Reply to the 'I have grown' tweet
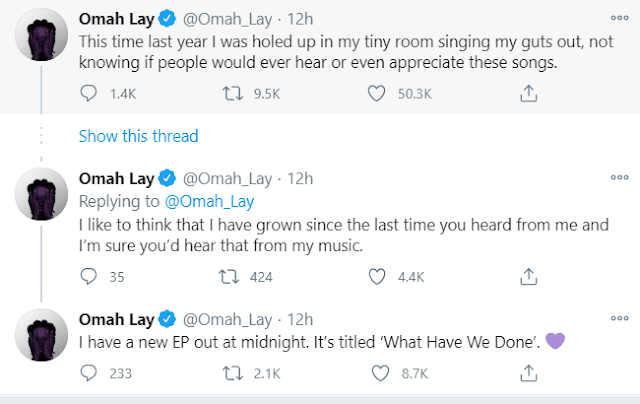The height and width of the screenshot is (404, 640). (88, 277)
